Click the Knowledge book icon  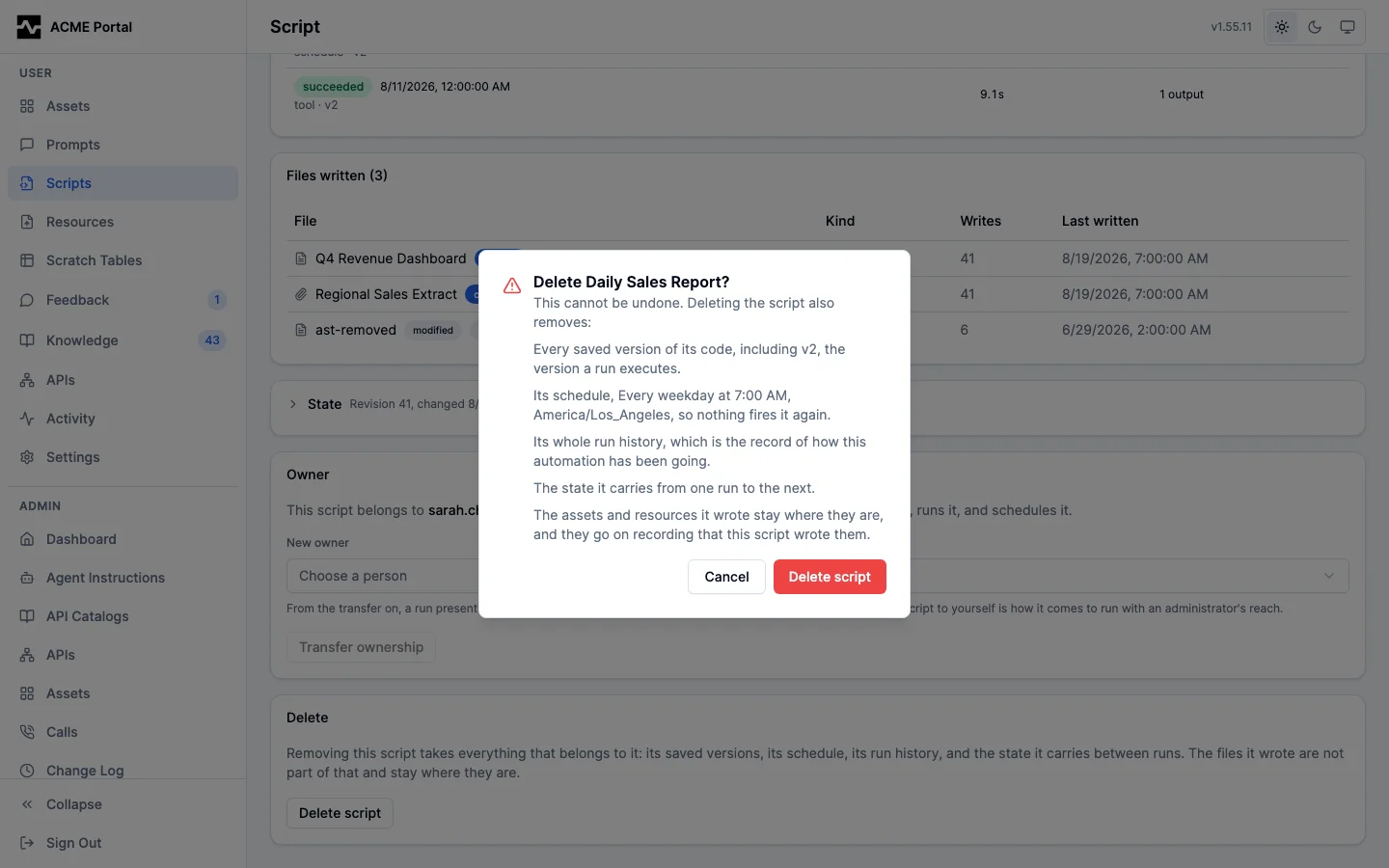(27, 340)
